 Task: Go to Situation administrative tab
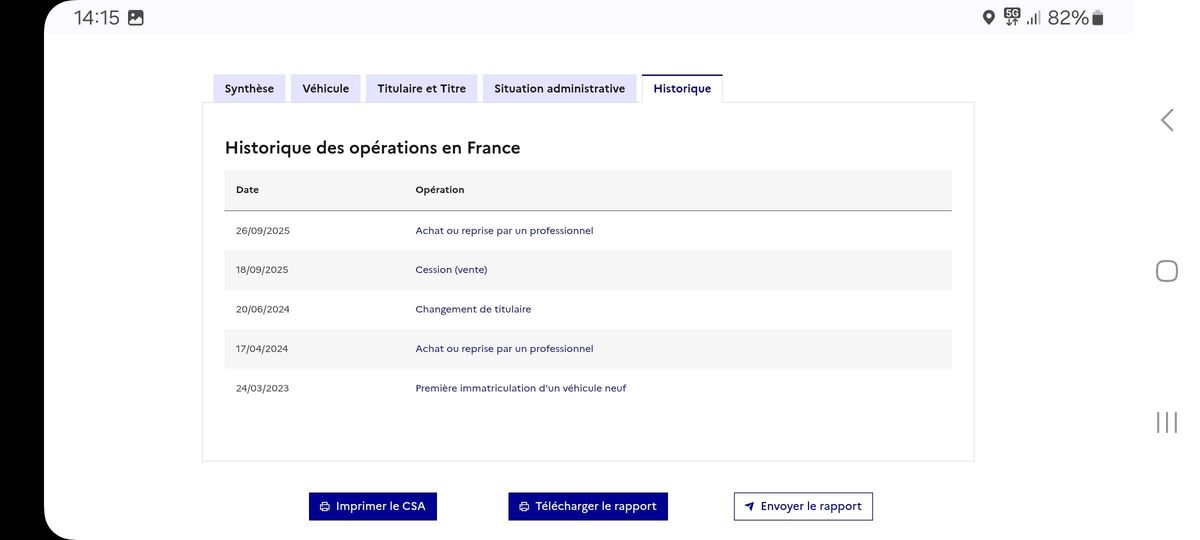click(x=559, y=89)
